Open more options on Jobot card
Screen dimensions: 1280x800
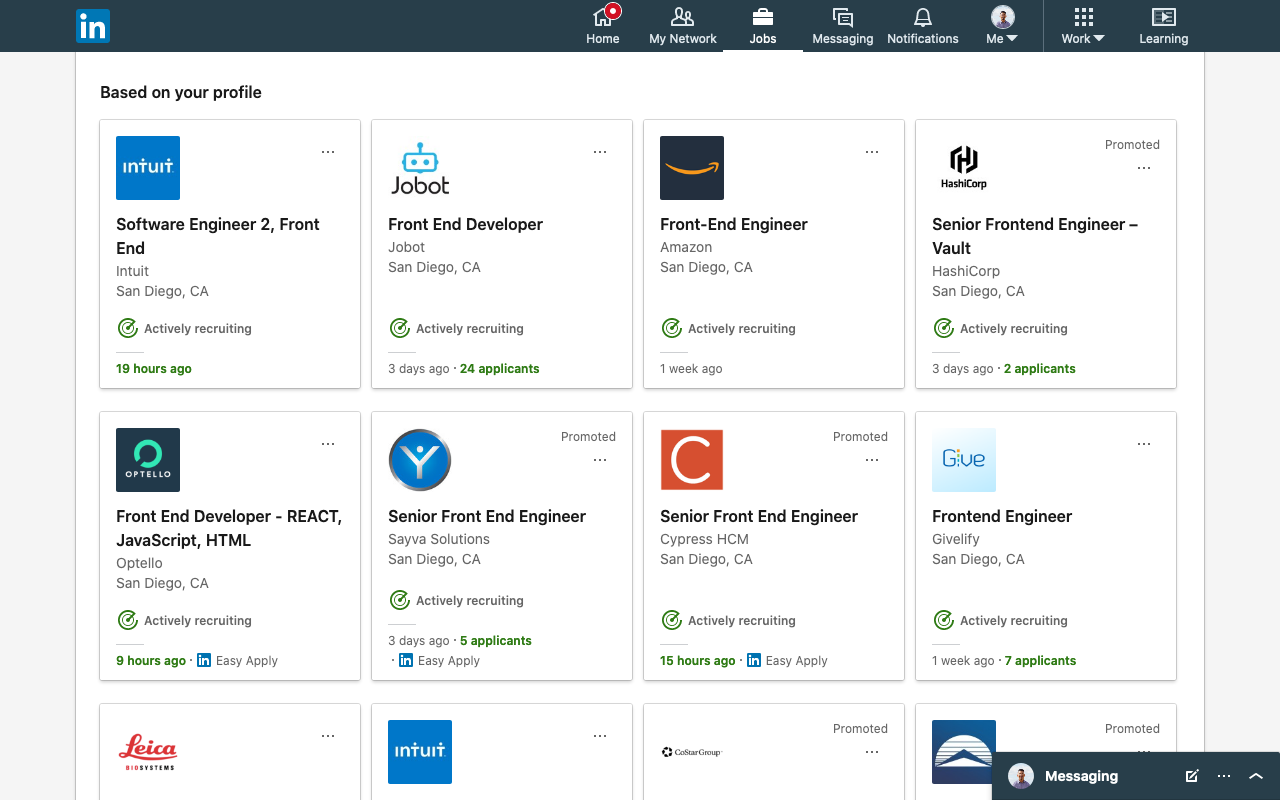pyautogui.click(x=600, y=152)
